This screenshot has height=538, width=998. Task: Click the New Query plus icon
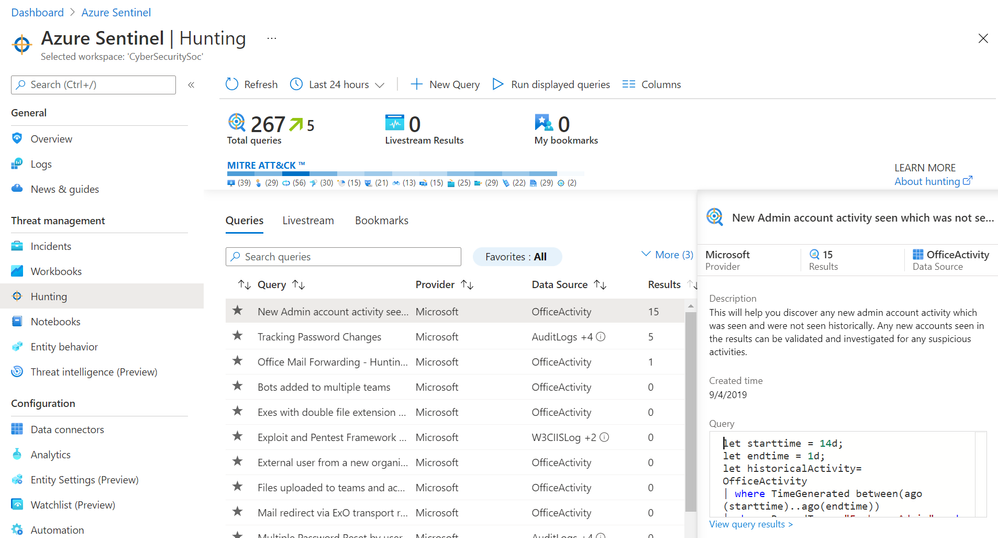coord(416,84)
